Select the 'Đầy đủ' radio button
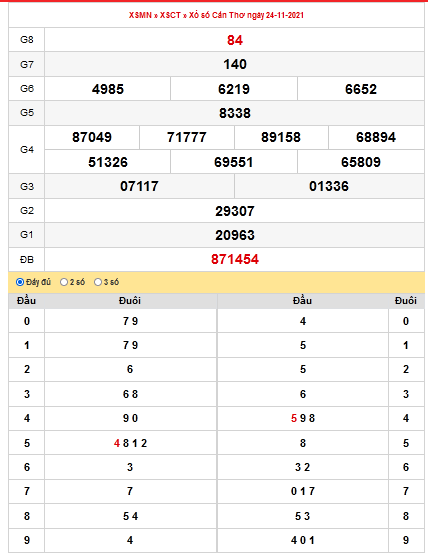 (20, 282)
